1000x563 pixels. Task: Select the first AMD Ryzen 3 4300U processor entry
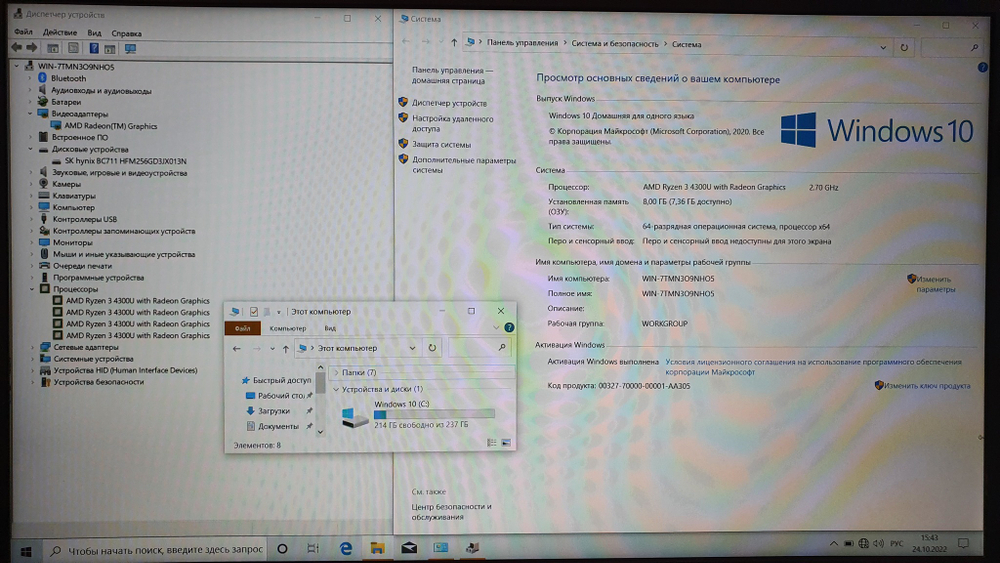tap(137, 301)
